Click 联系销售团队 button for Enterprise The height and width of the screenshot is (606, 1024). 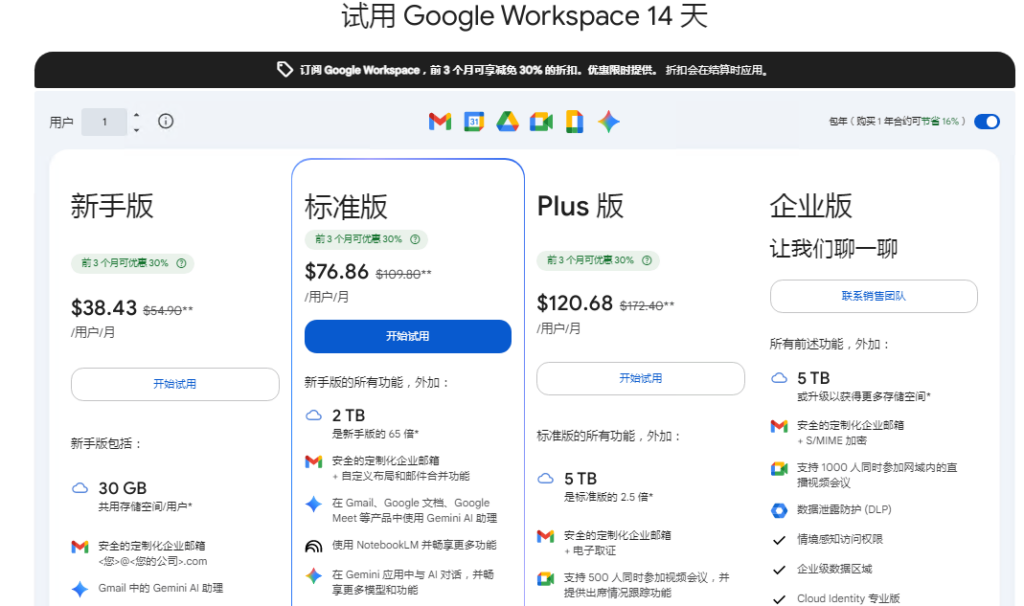point(873,296)
